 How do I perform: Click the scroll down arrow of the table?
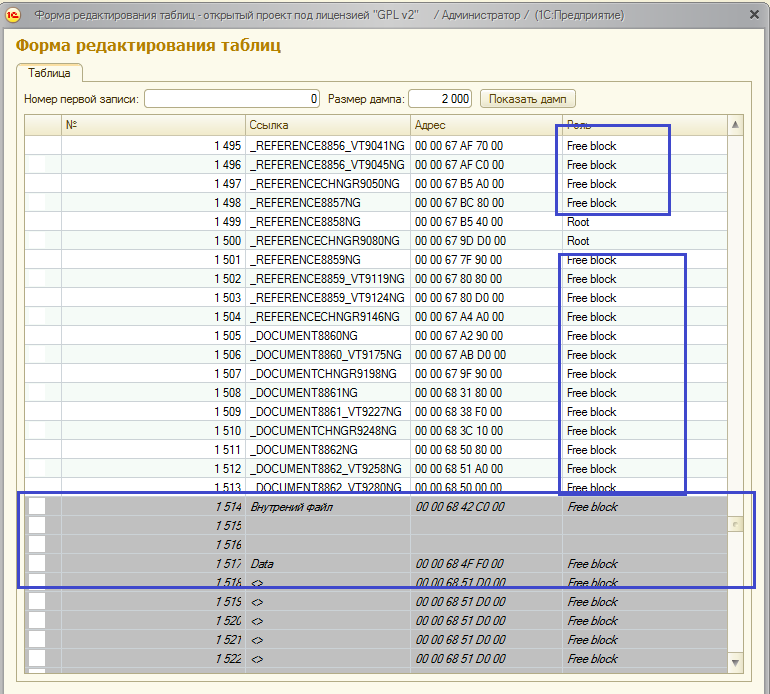pos(736,662)
